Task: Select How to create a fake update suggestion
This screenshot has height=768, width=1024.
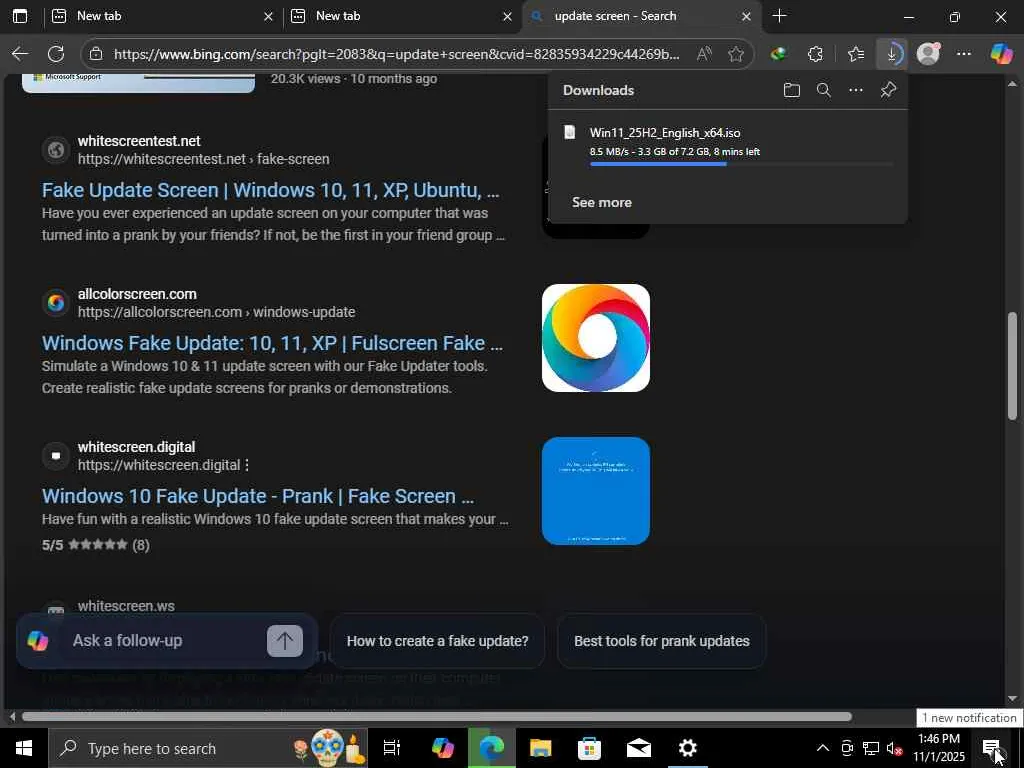Action: click(438, 641)
